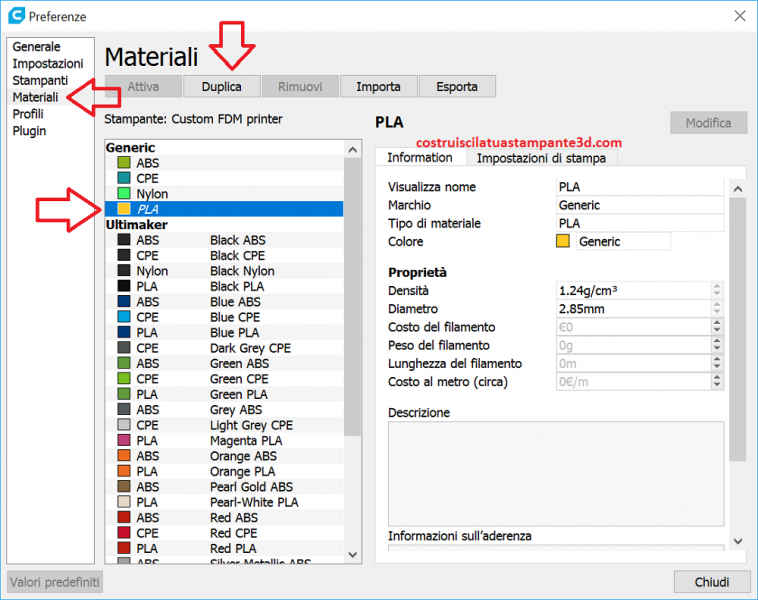Screen dimensions: 758x600
Task: Click the Cura logo in title bar
Action: [x=16, y=15]
